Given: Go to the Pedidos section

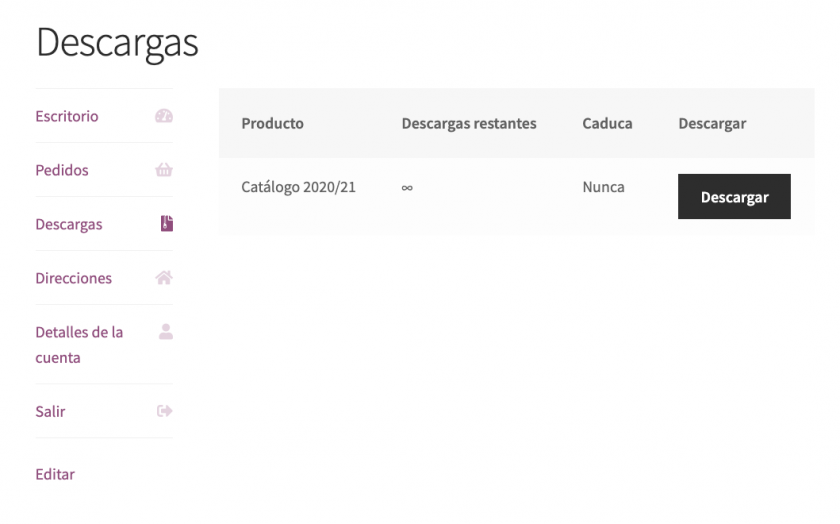Looking at the screenshot, I should 62,170.
